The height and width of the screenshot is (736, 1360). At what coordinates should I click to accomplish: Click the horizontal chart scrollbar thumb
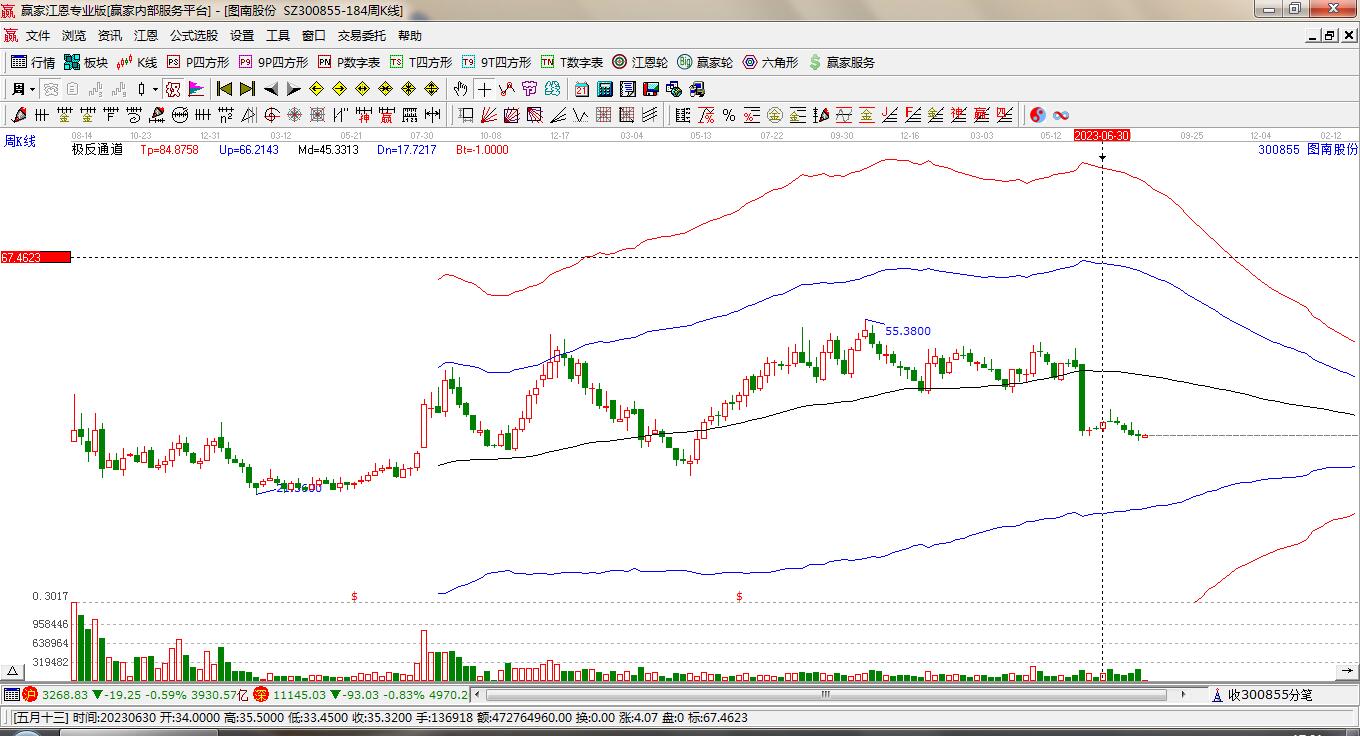[825, 694]
